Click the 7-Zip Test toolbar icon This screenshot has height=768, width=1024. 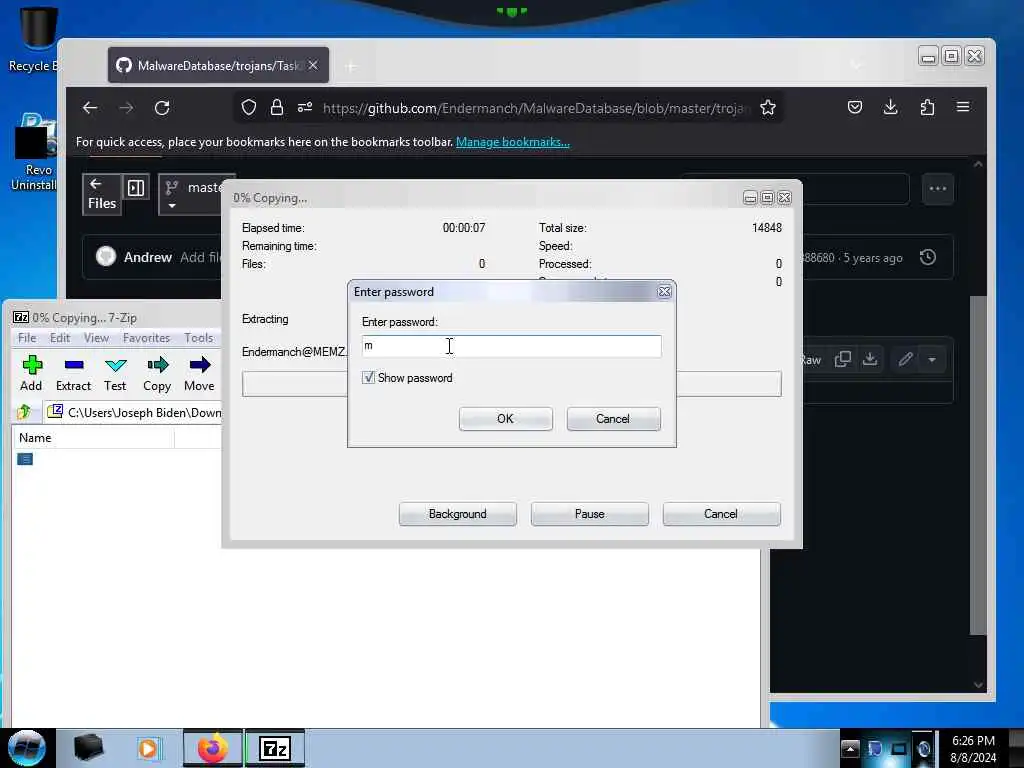(115, 374)
